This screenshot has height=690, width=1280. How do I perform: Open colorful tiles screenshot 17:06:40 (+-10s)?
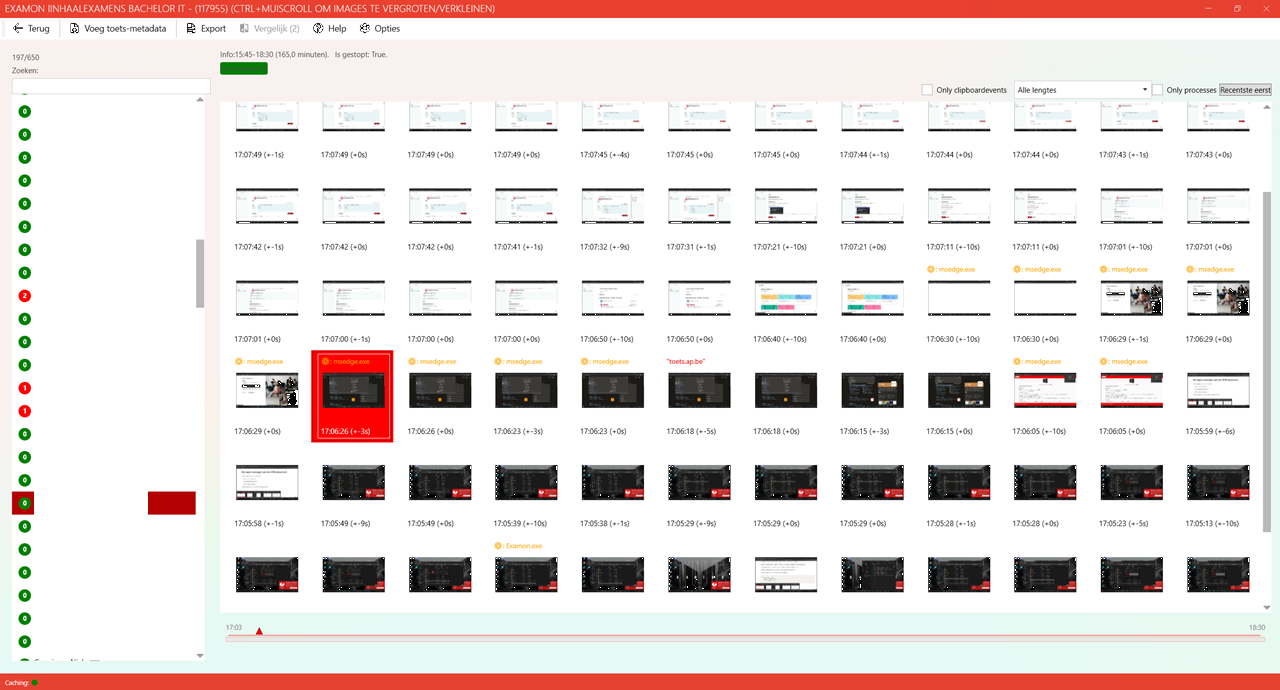pyautogui.click(x=785, y=298)
